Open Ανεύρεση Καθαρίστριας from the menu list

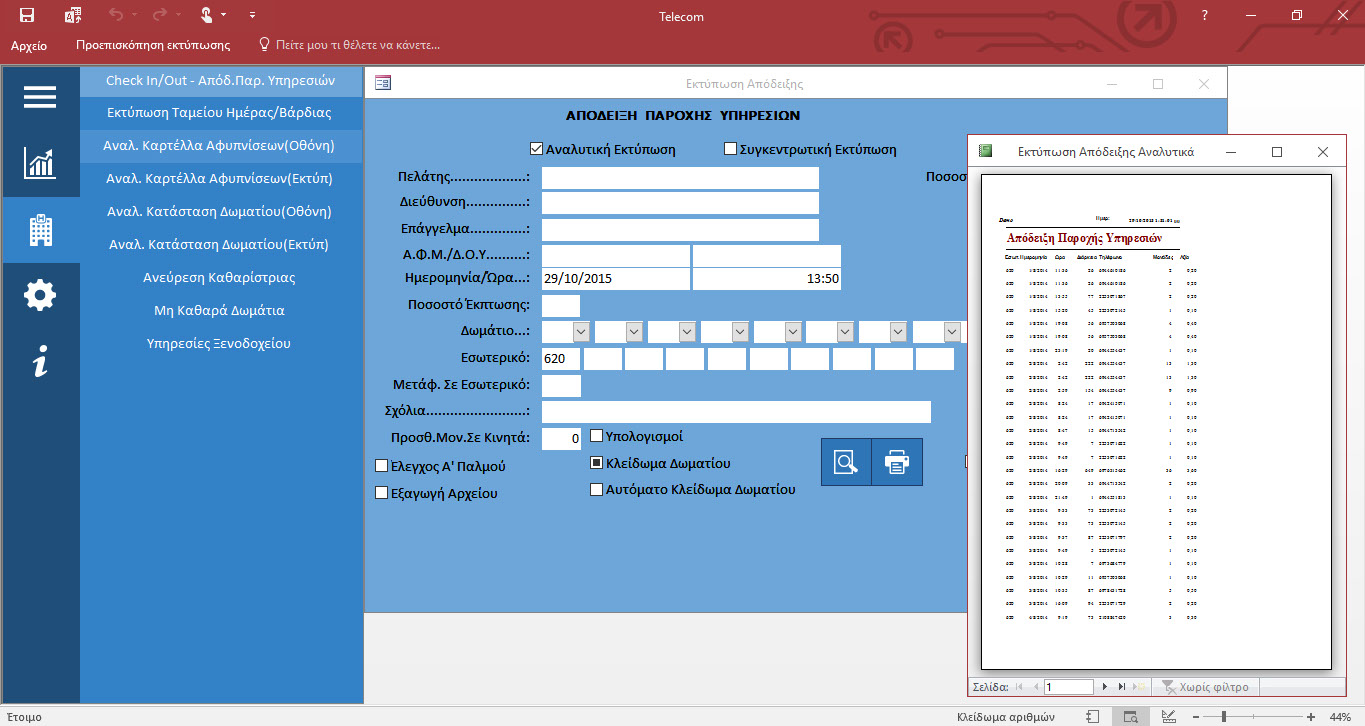click(219, 277)
